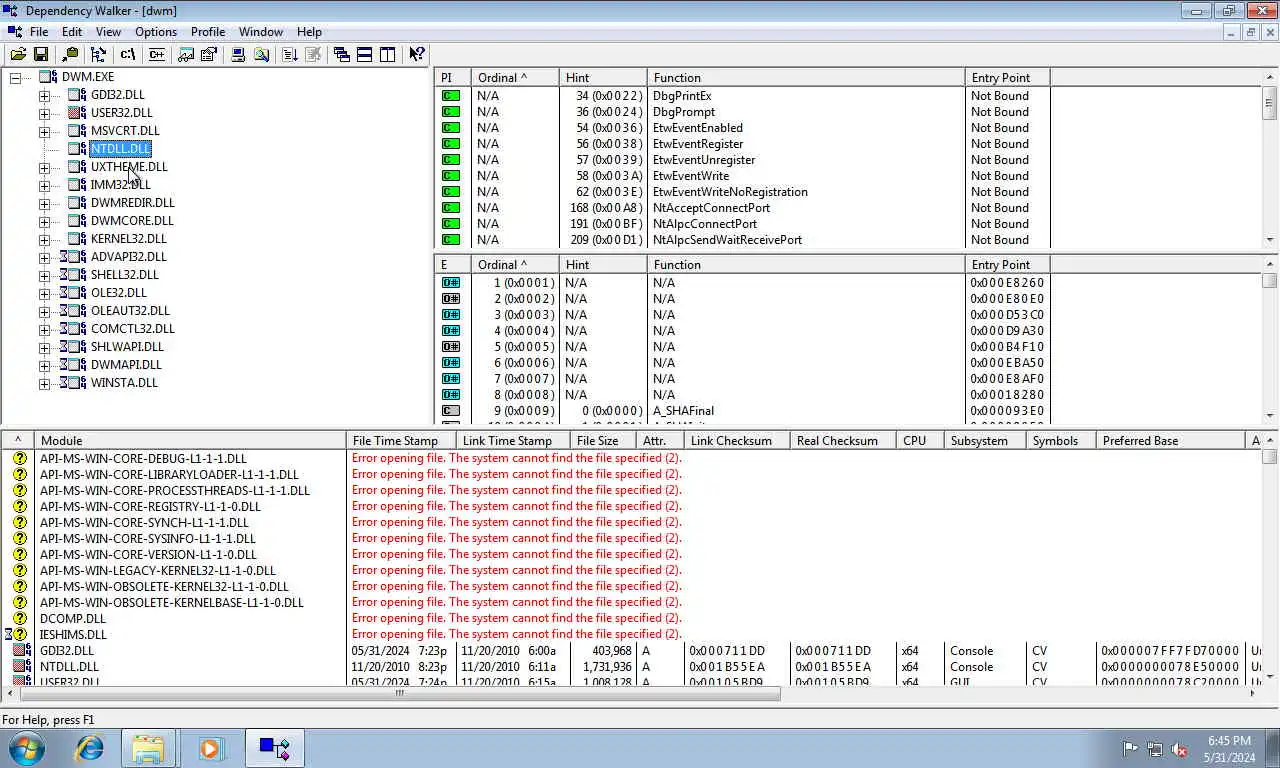
Task: Toggle Undecorate C++ Functions icon
Action: 156,55
